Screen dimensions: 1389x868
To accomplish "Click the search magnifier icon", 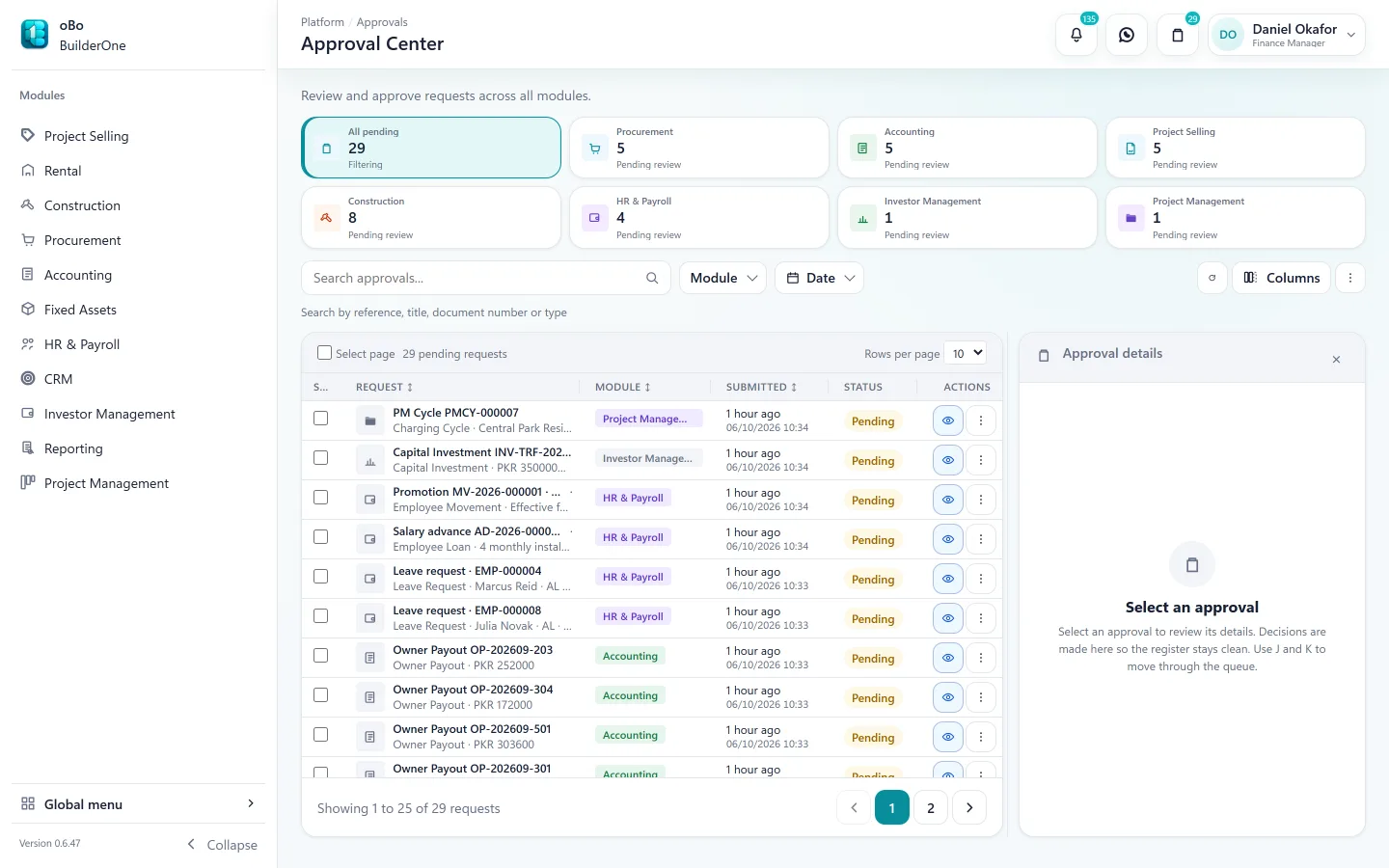I will pyautogui.click(x=652, y=278).
